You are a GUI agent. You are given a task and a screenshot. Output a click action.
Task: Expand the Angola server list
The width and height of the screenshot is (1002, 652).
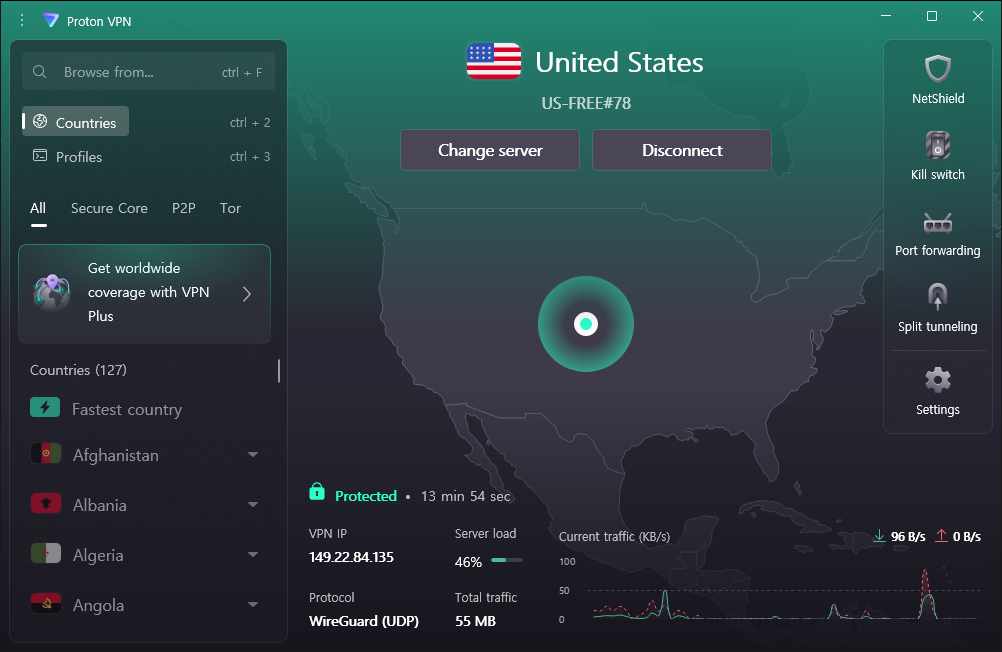(253, 604)
